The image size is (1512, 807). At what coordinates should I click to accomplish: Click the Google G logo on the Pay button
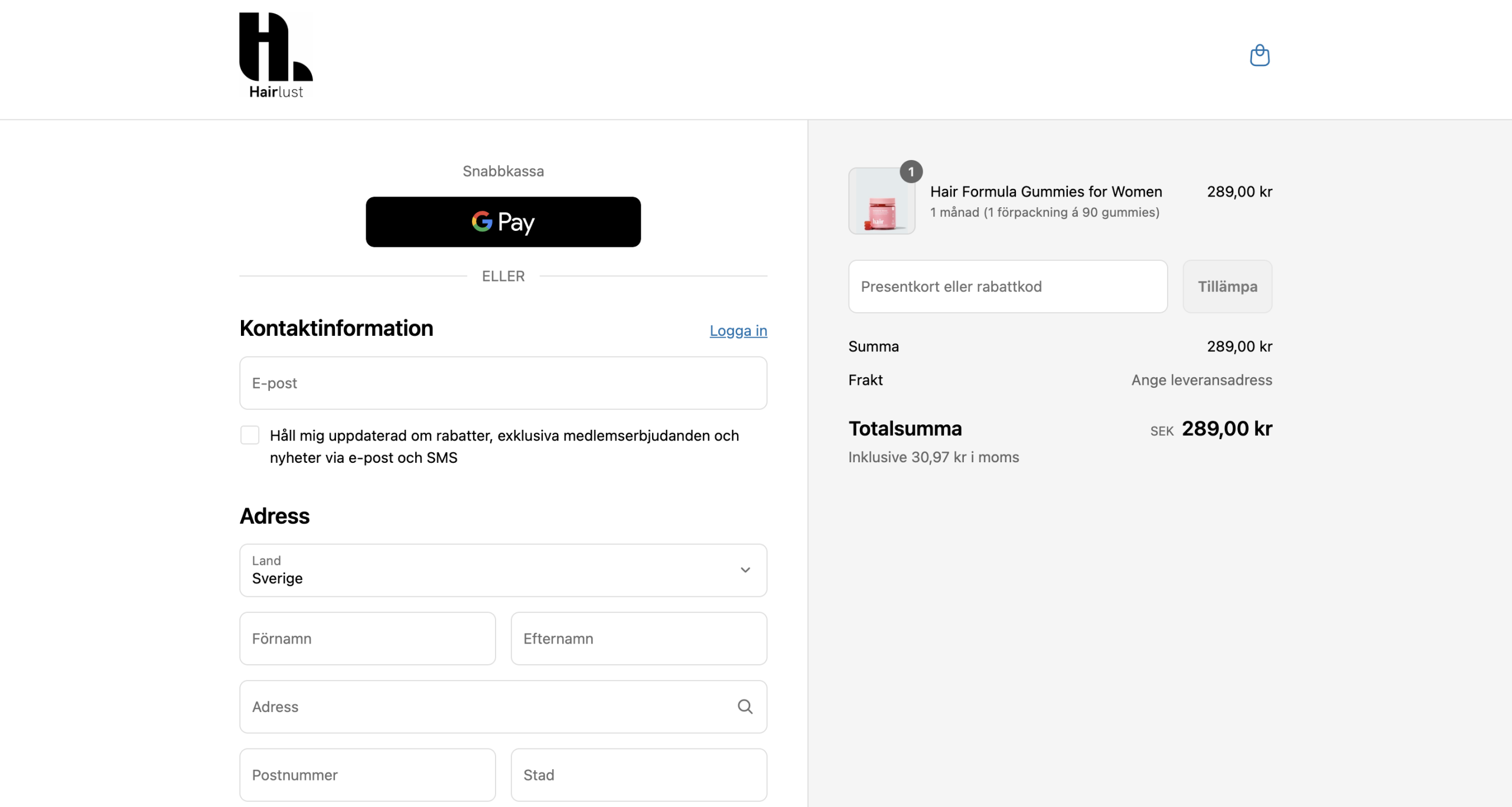(481, 221)
